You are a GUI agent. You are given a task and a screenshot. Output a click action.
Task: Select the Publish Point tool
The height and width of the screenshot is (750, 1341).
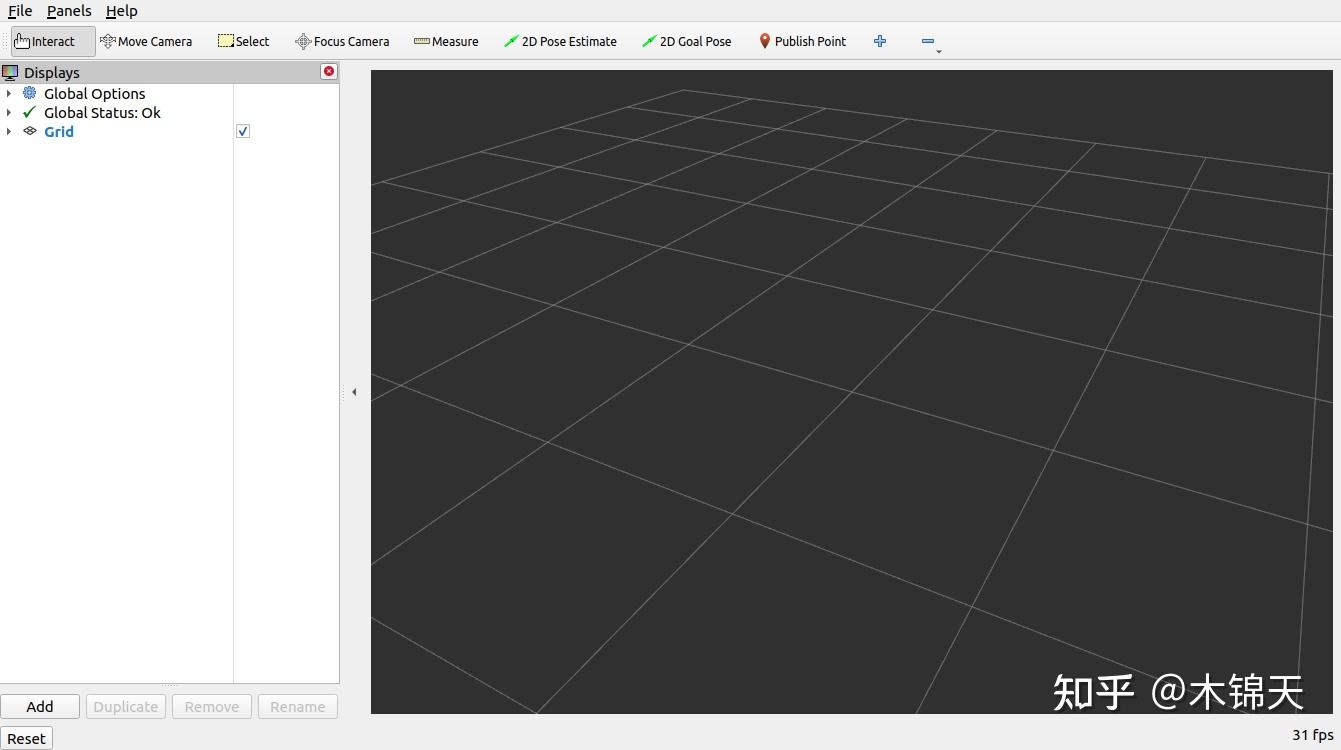tap(802, 41)
